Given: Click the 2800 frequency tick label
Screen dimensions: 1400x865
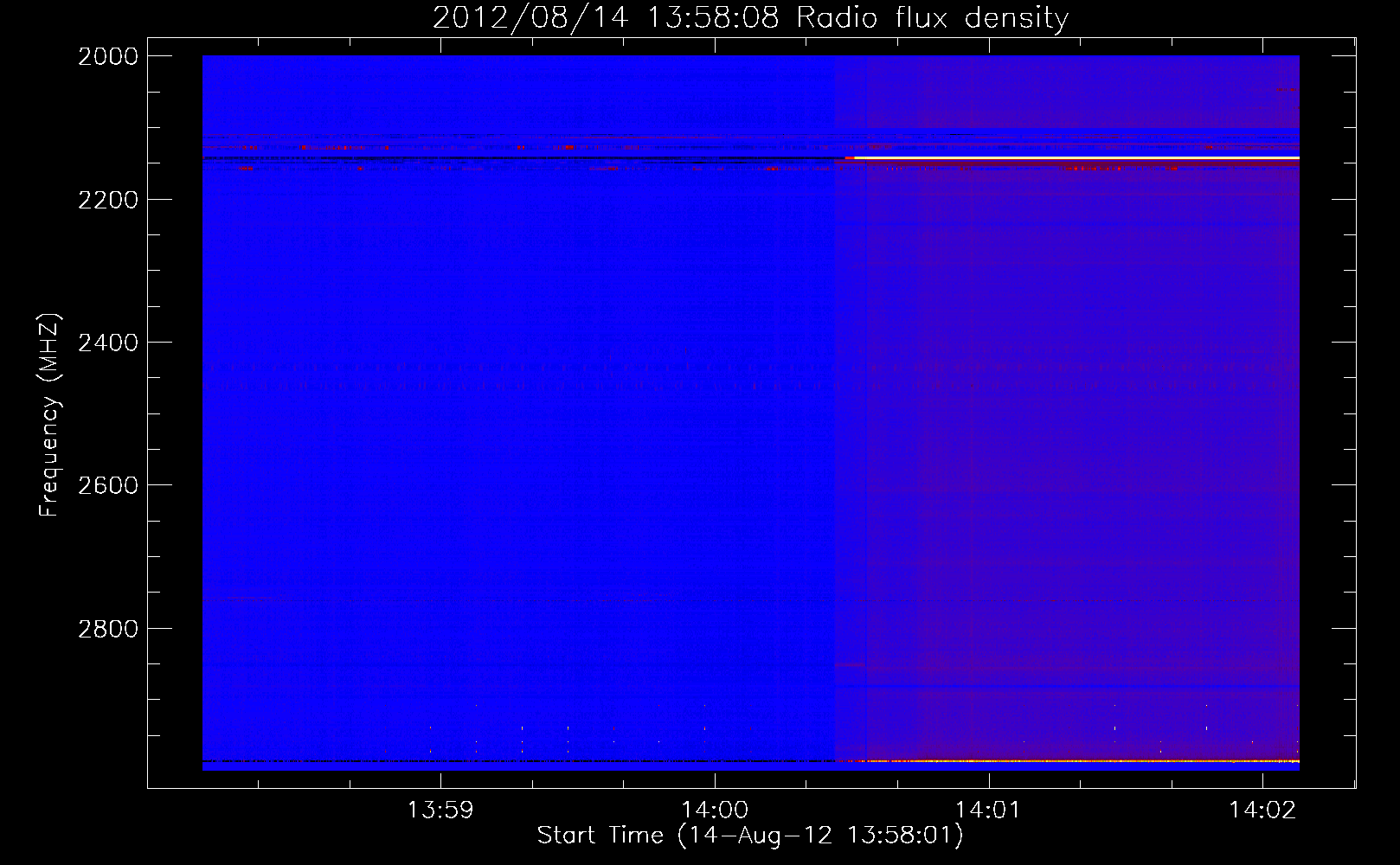Looking at the screenshot, I should tap(108, 629).
